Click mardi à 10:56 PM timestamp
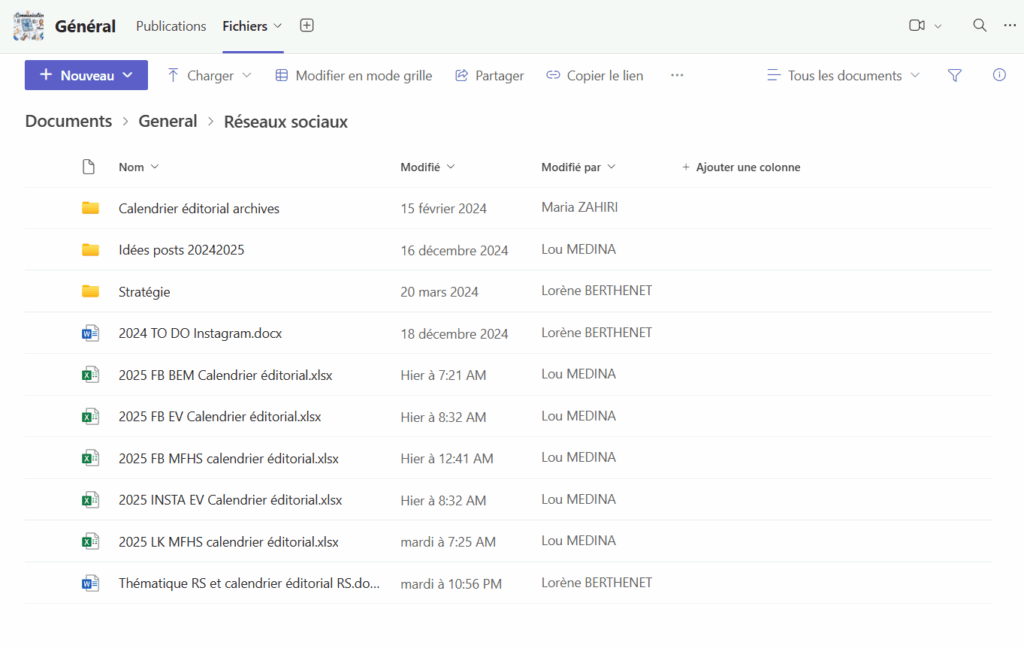This screenshot has width=1024, height=648. [x=451, y=584]
